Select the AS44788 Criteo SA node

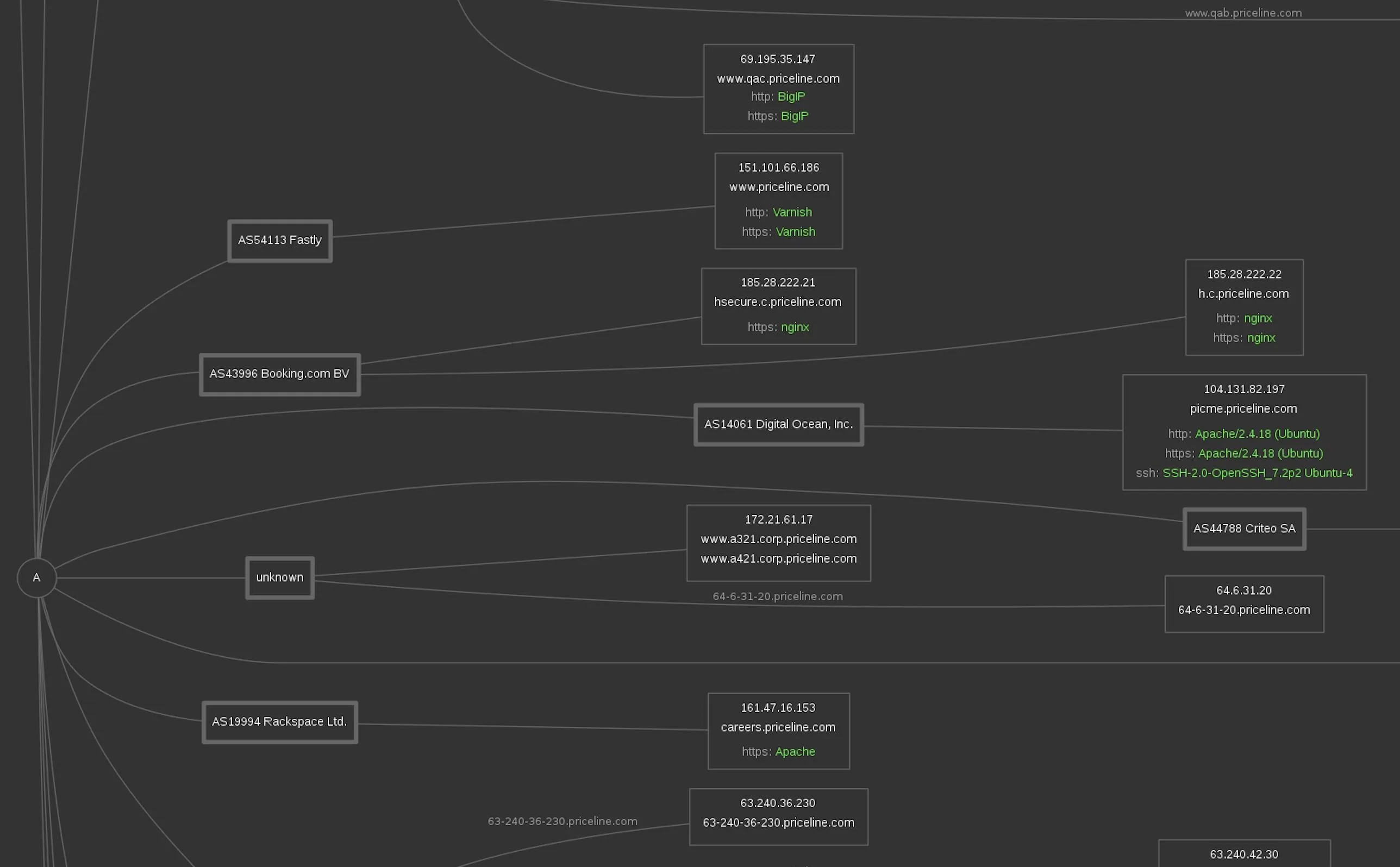[1244, 529]
